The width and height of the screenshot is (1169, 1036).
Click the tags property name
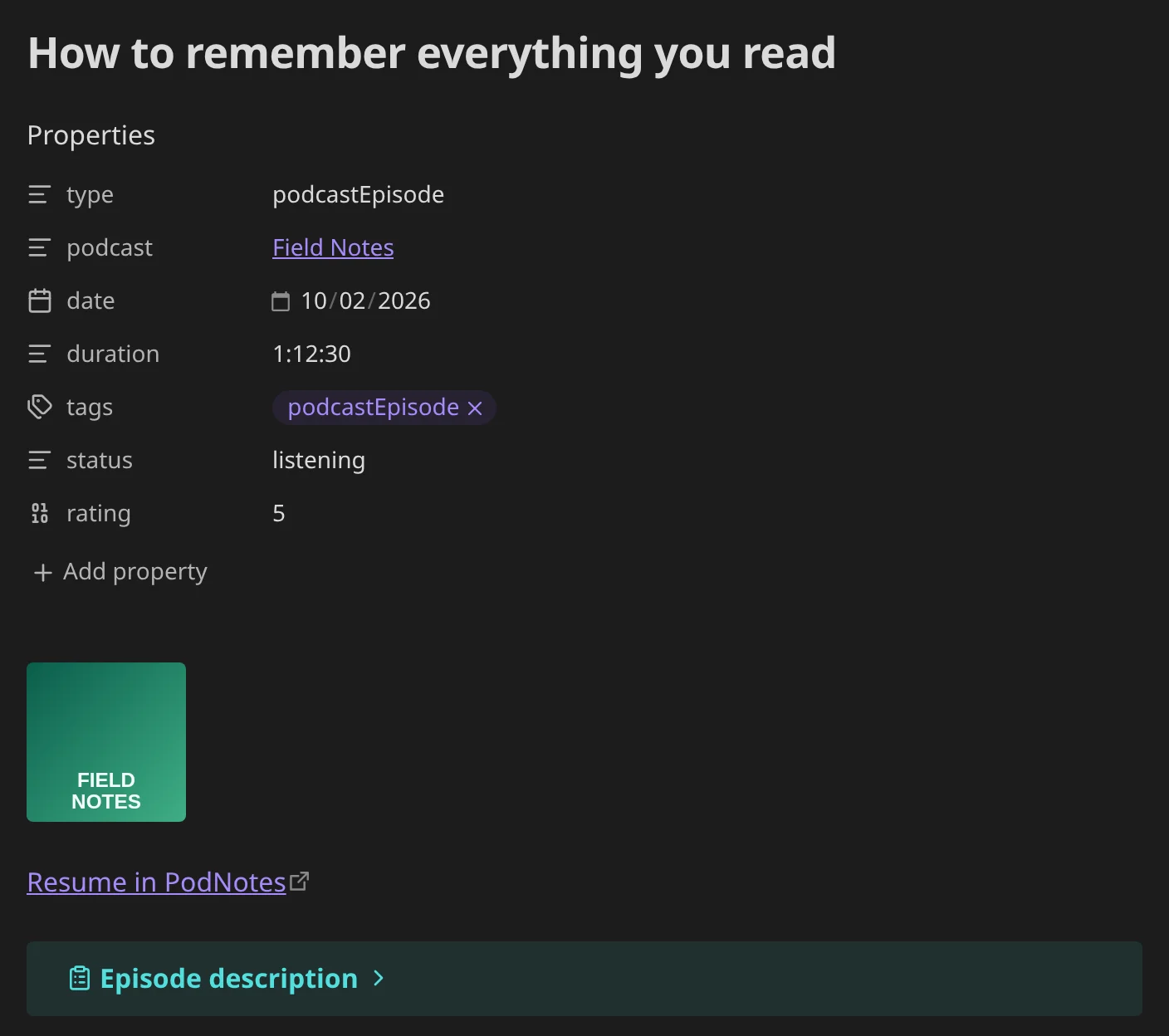(x=90, y=408)
